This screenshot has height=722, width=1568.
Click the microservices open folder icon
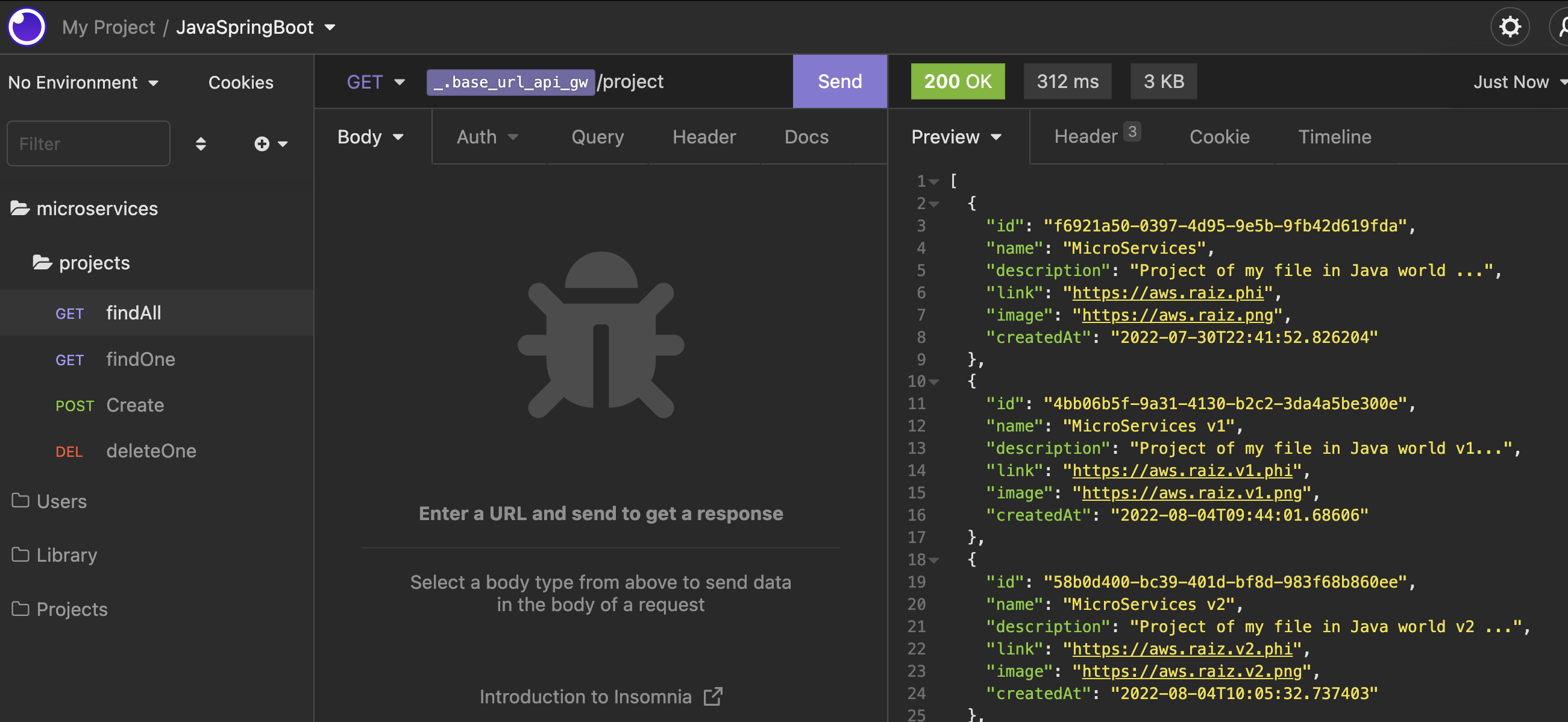pos(20,209)
